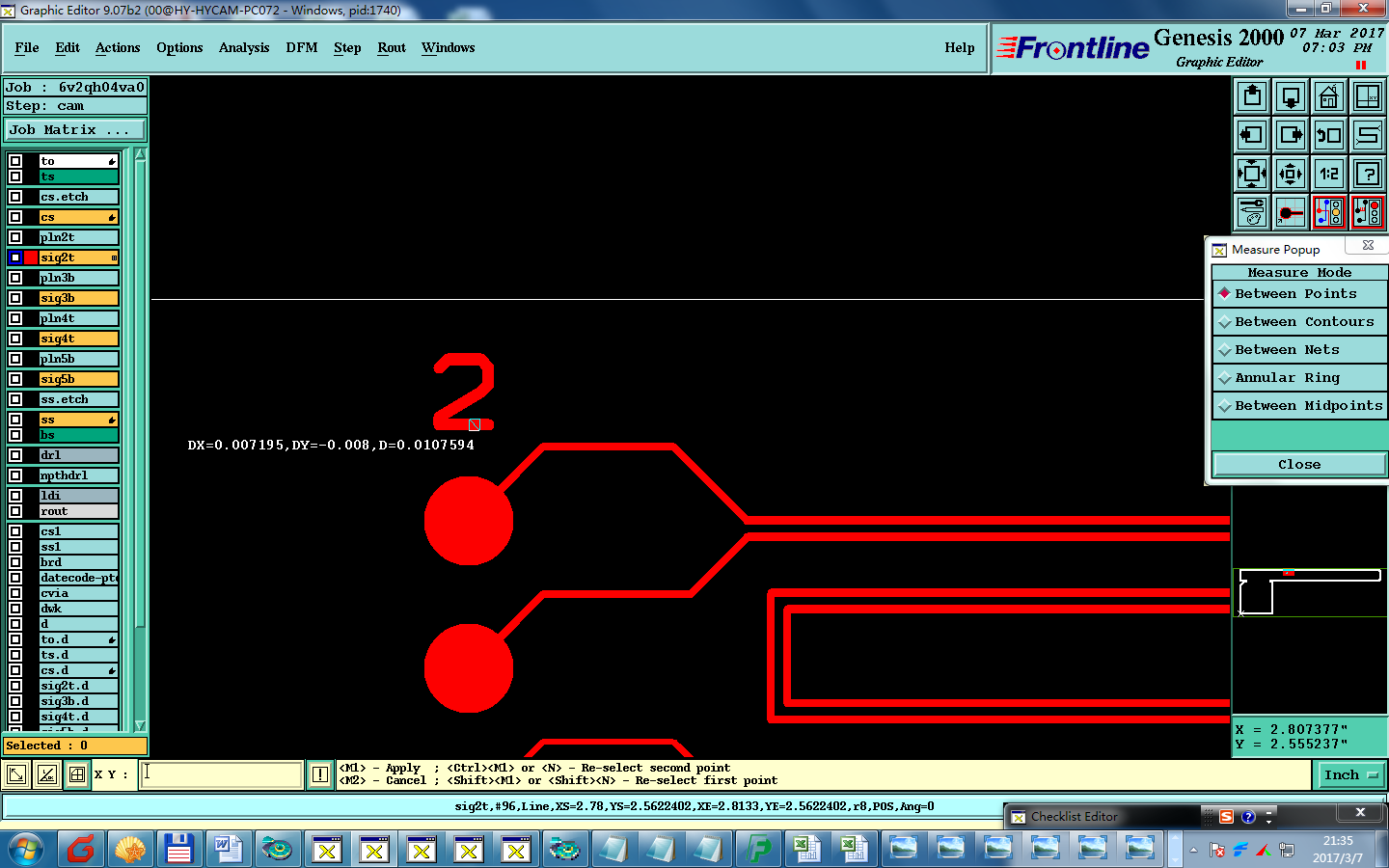Select Between Nets measure mode
This screenshot has height=868, width=1389.
coord(1299,349)
